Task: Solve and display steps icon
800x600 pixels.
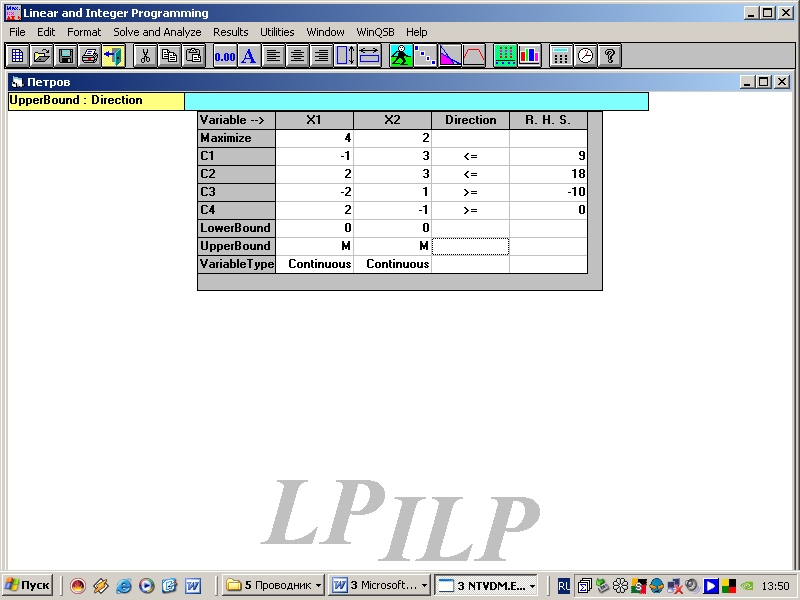Action: click(425, 56)
